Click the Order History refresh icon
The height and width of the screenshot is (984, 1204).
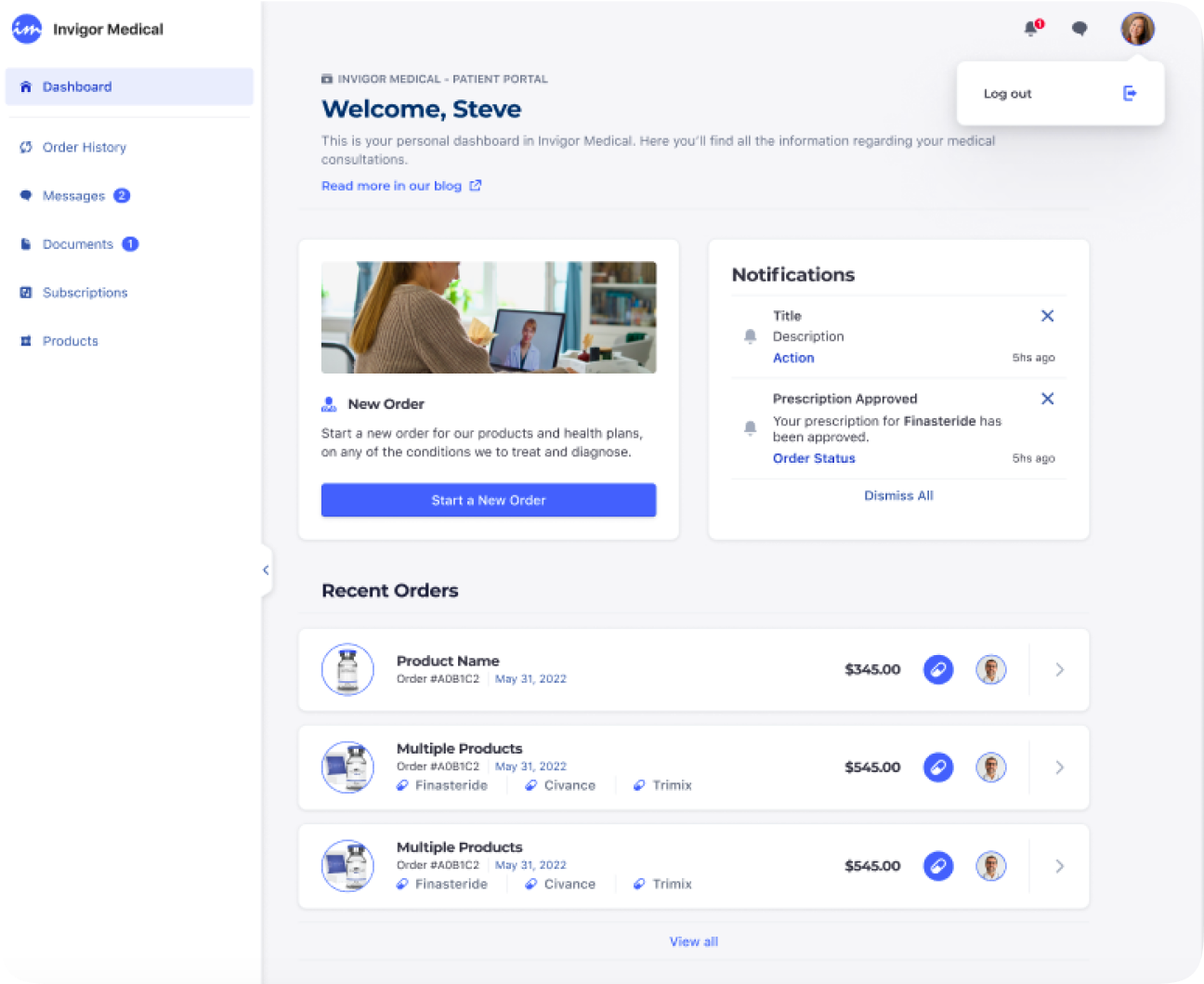(26, 147)
